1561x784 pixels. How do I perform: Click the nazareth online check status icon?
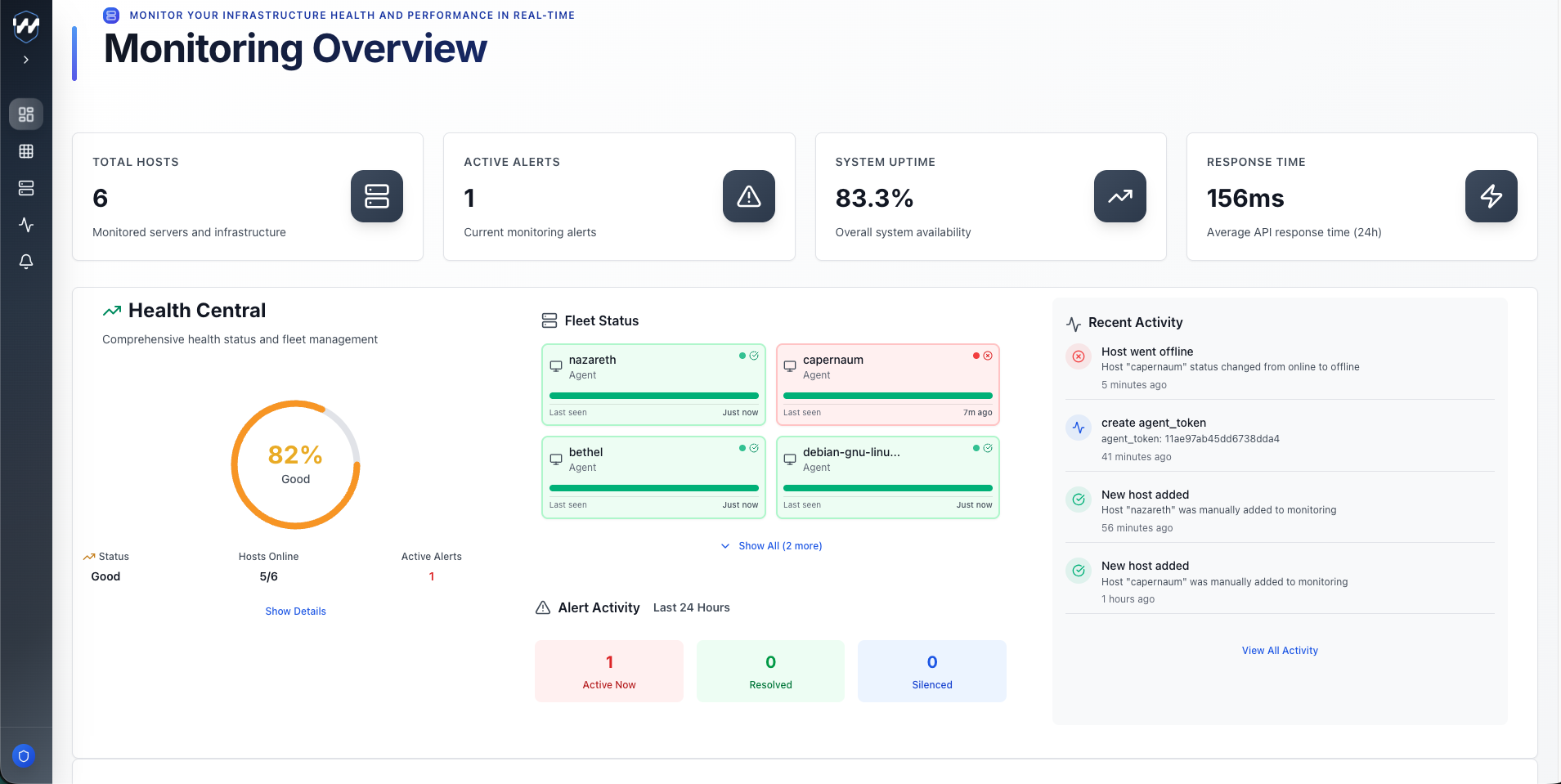(754, 356)
